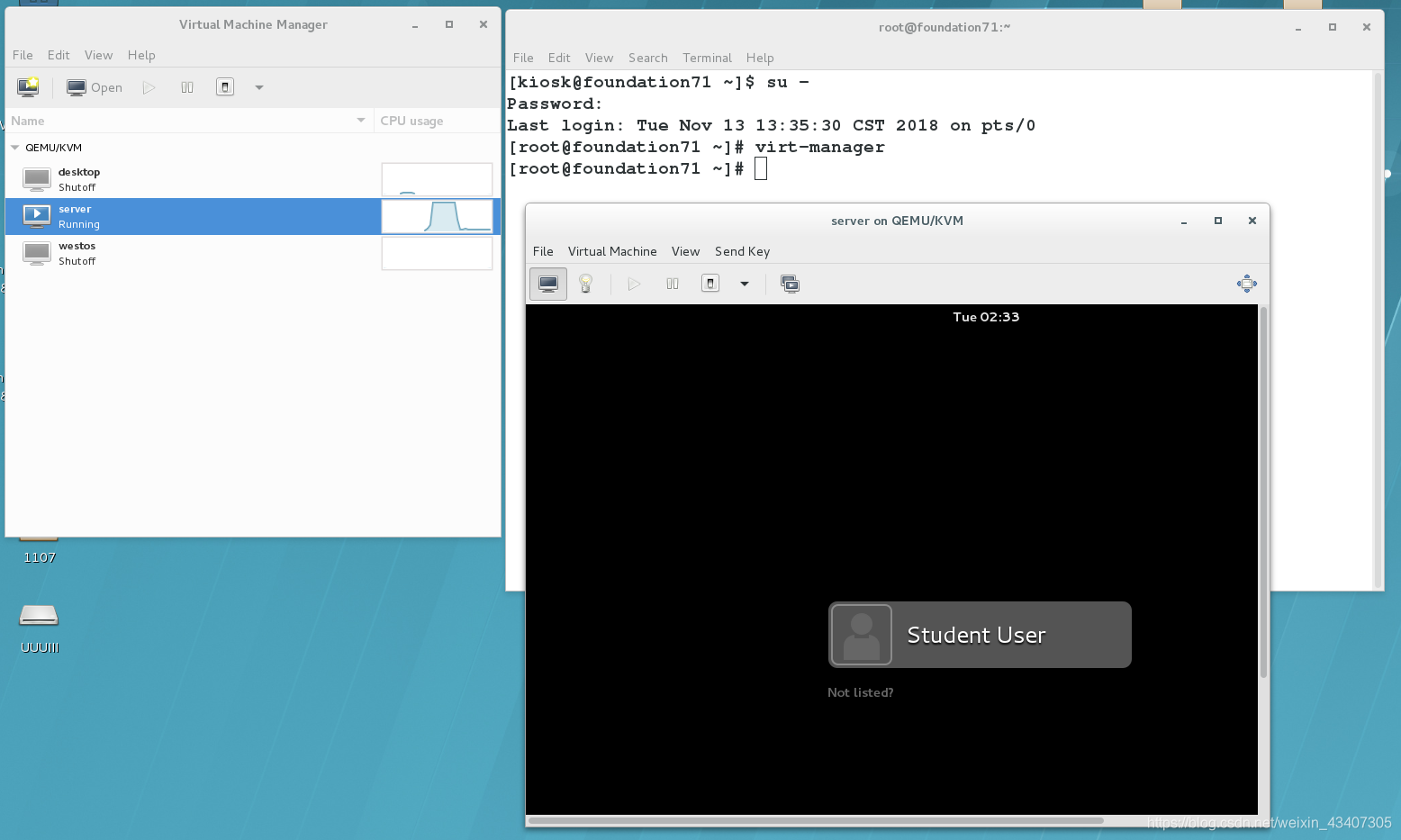Show virtual hardware details lightbulb
This screenshot has width=1401, height=840.
pyautogui.click(x=586, y=284)
